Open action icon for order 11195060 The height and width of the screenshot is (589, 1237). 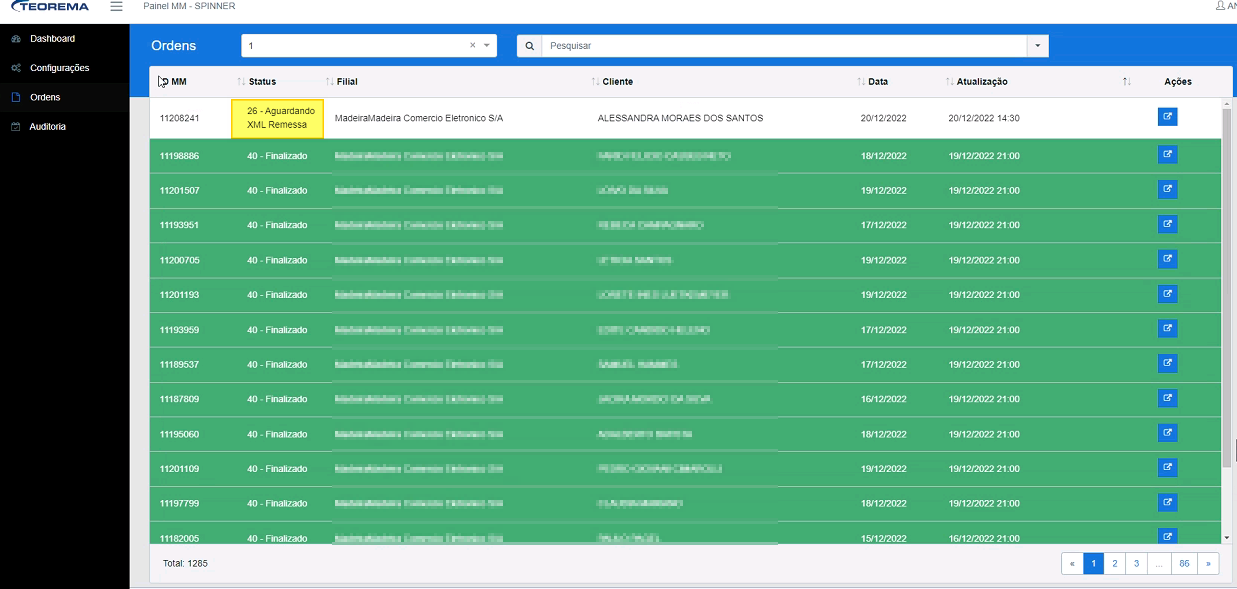tap(1167, 433)
